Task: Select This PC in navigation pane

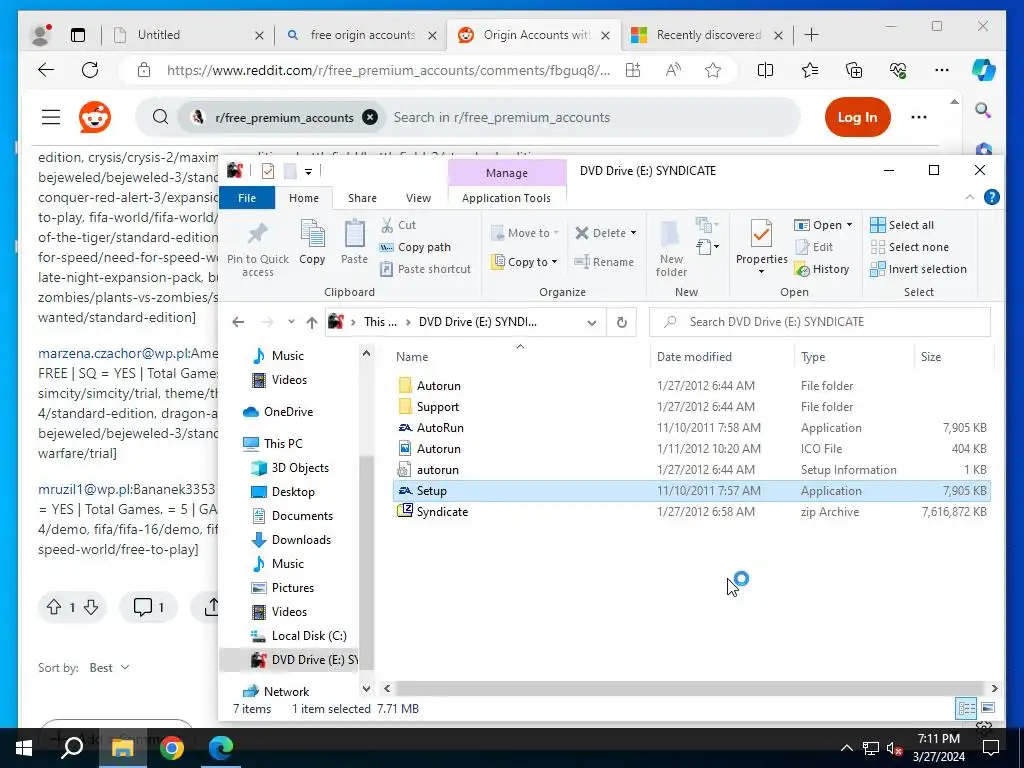Action: (272, 443)
